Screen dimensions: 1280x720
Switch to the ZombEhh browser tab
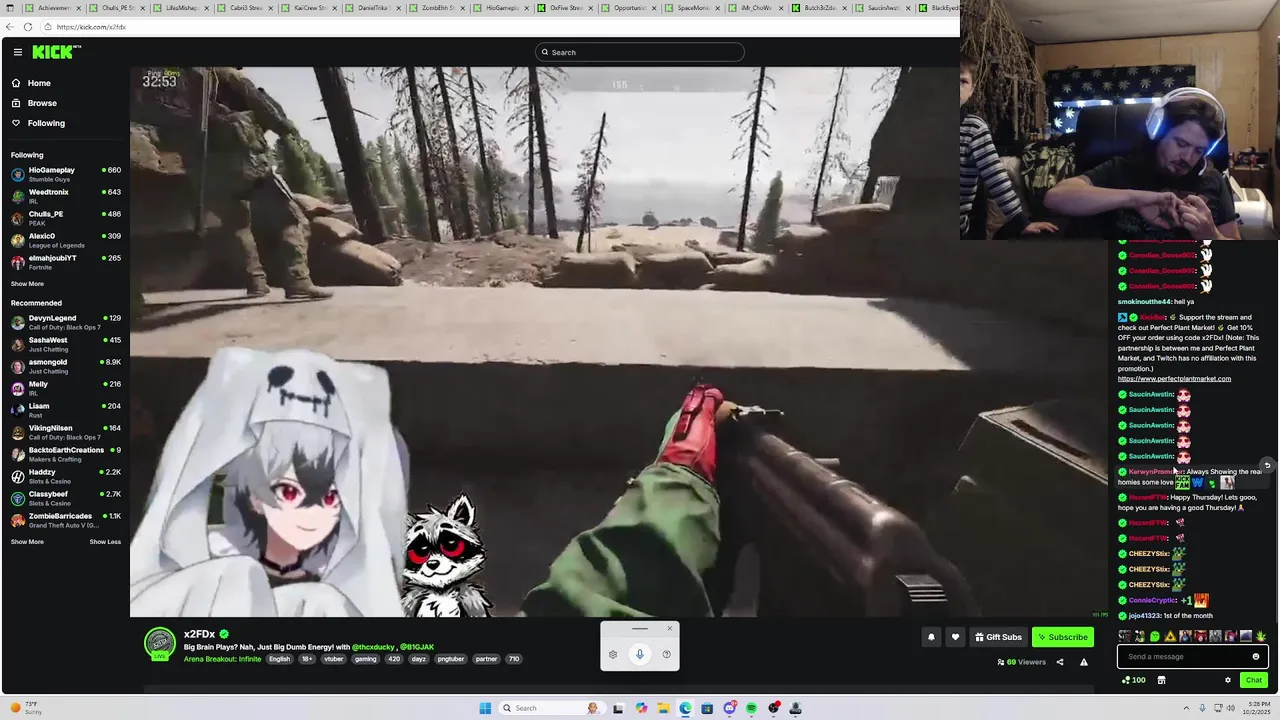click(x=437, y=7)
